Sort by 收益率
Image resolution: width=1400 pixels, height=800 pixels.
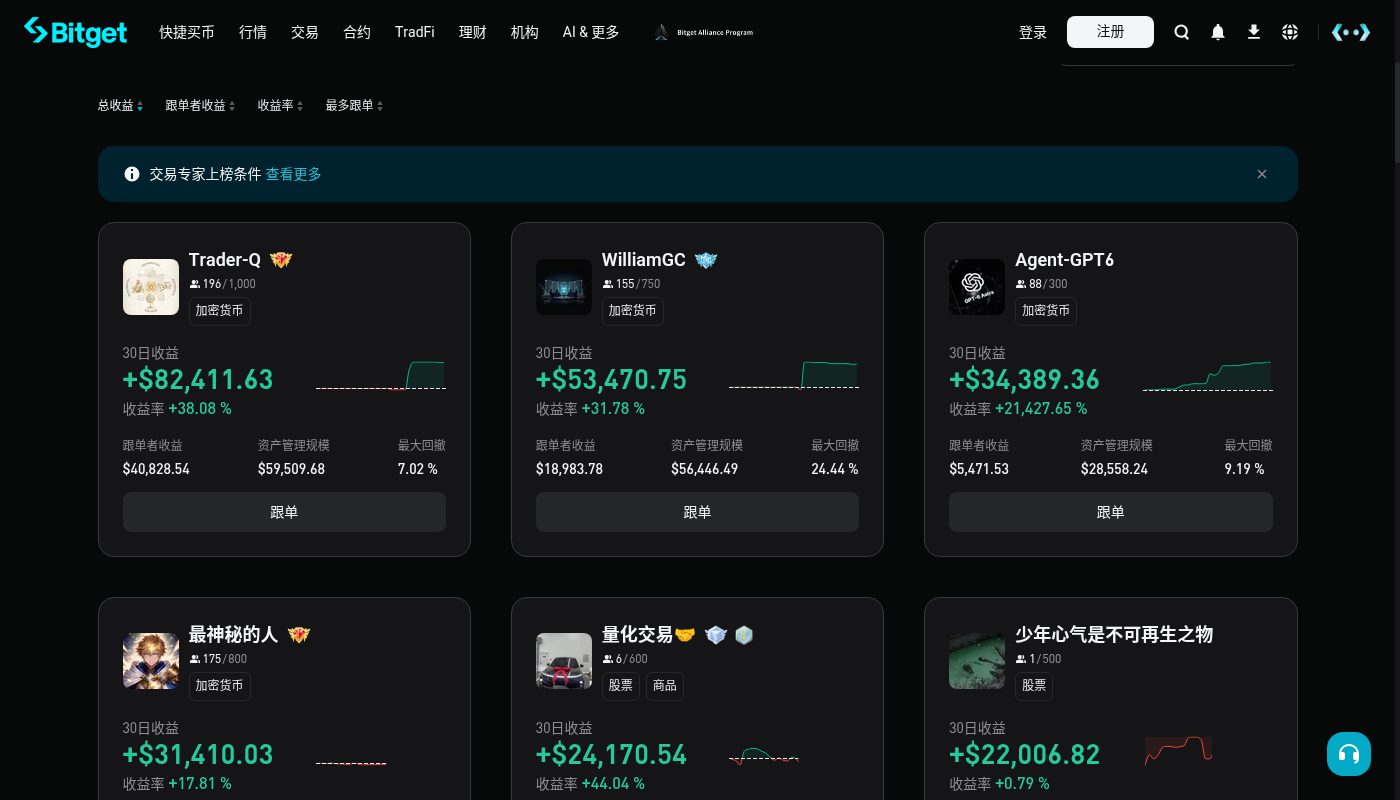(280, 105)
